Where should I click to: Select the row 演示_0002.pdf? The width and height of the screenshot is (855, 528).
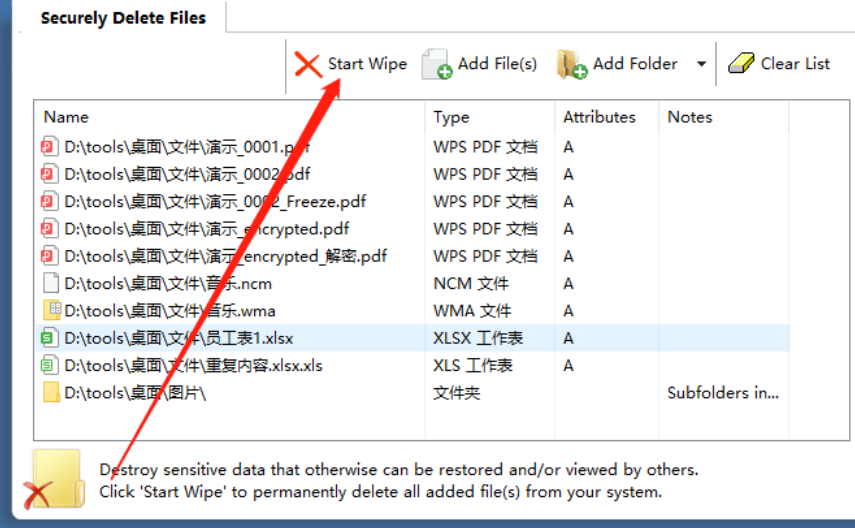(x=412, y=174)
